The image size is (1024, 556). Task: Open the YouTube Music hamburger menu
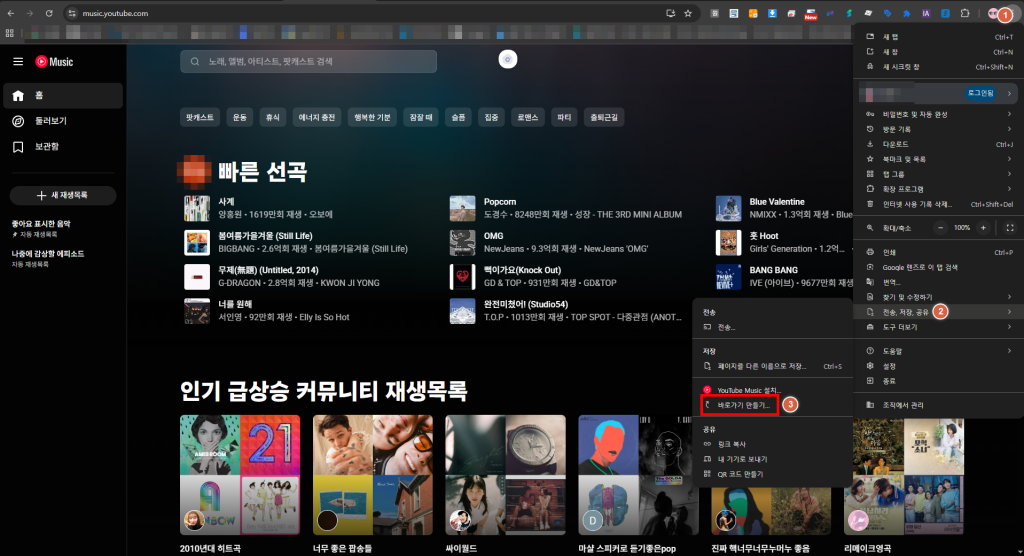(18, 61)
